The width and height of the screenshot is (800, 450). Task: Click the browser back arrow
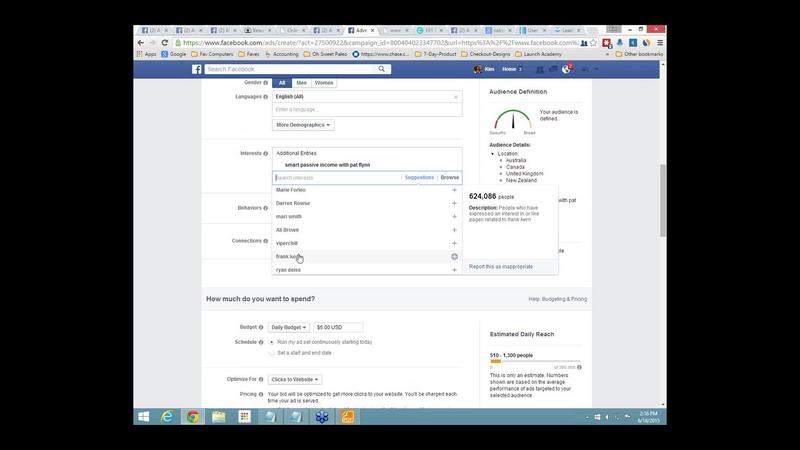tap(141, 43)
